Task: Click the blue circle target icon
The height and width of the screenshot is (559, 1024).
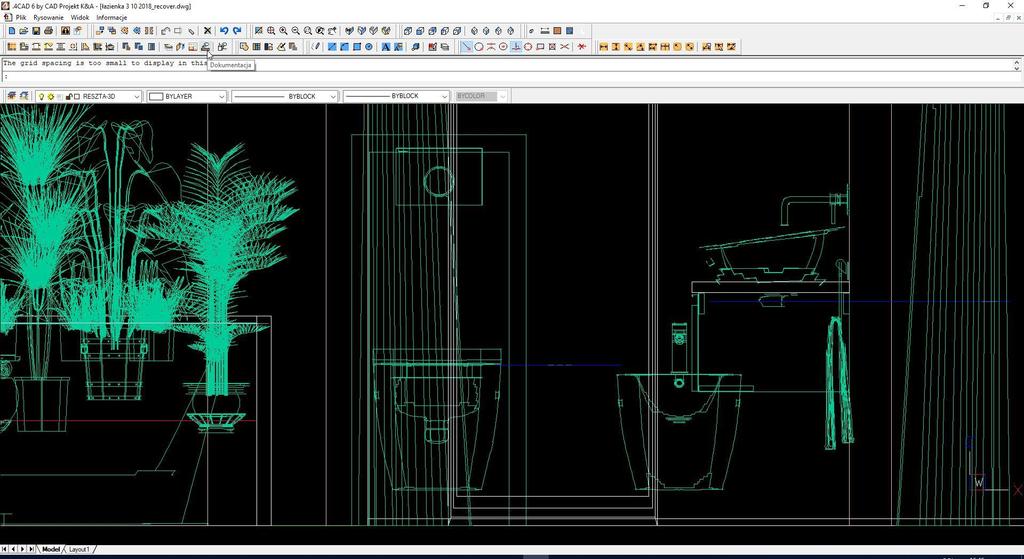Action: pos(369,46)
